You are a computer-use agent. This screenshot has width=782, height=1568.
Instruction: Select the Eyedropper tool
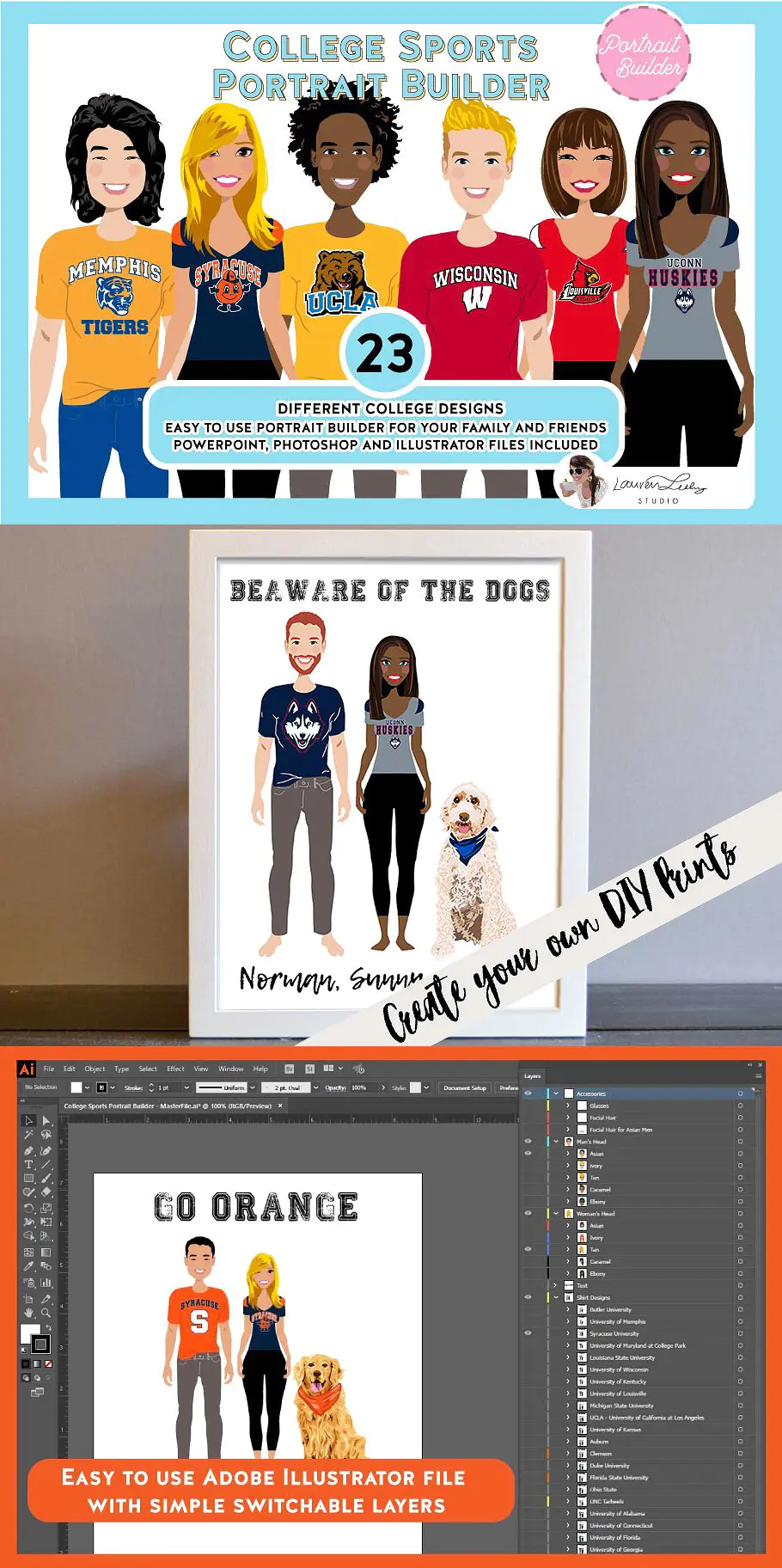tap(28, 1266)
